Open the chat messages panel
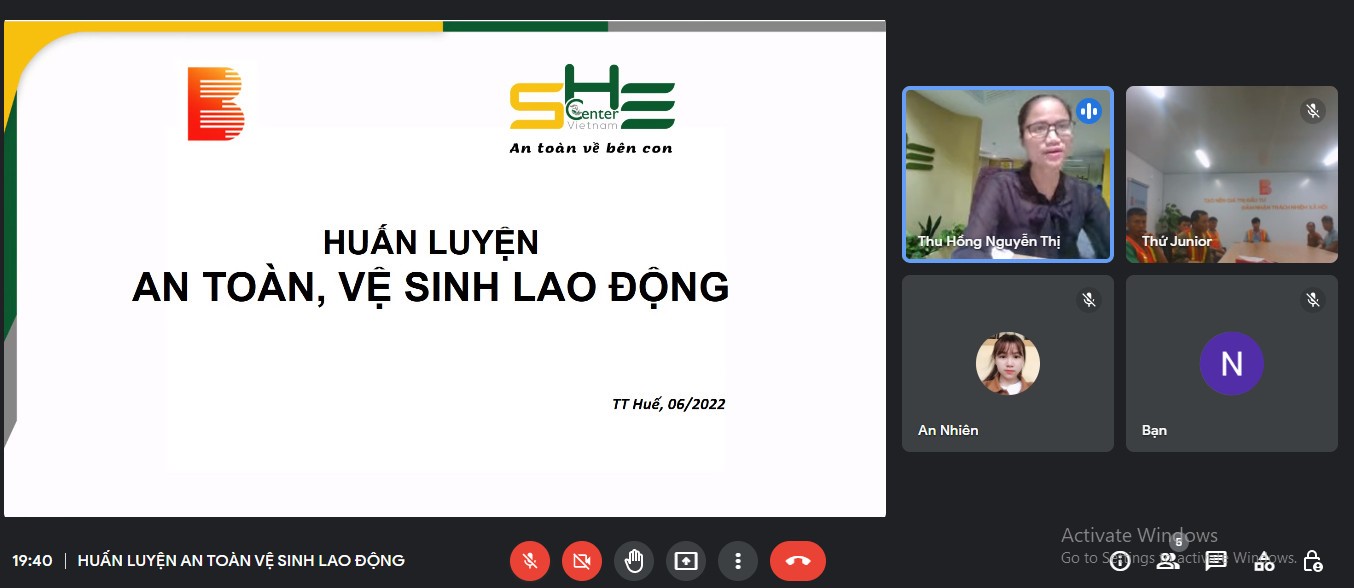1354x588 pixels. pyautogui.click(x=1216, y=561)
